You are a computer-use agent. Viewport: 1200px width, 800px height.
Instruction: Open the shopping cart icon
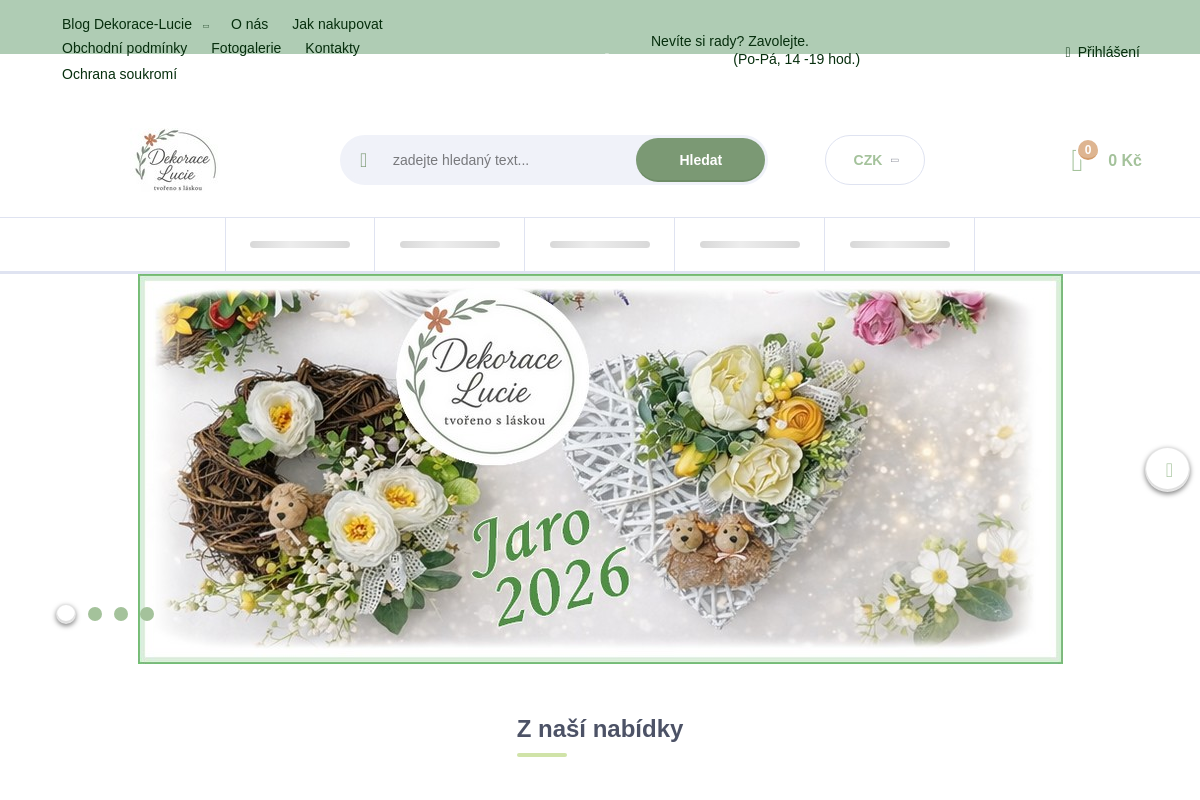1077,160
